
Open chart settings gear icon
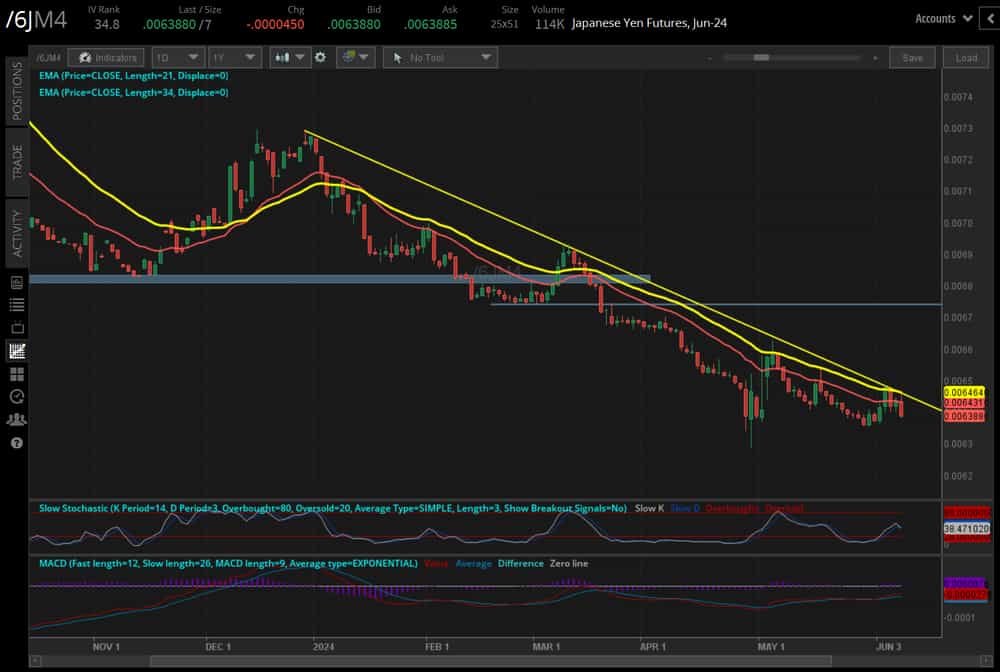click(x=320, y=58)
